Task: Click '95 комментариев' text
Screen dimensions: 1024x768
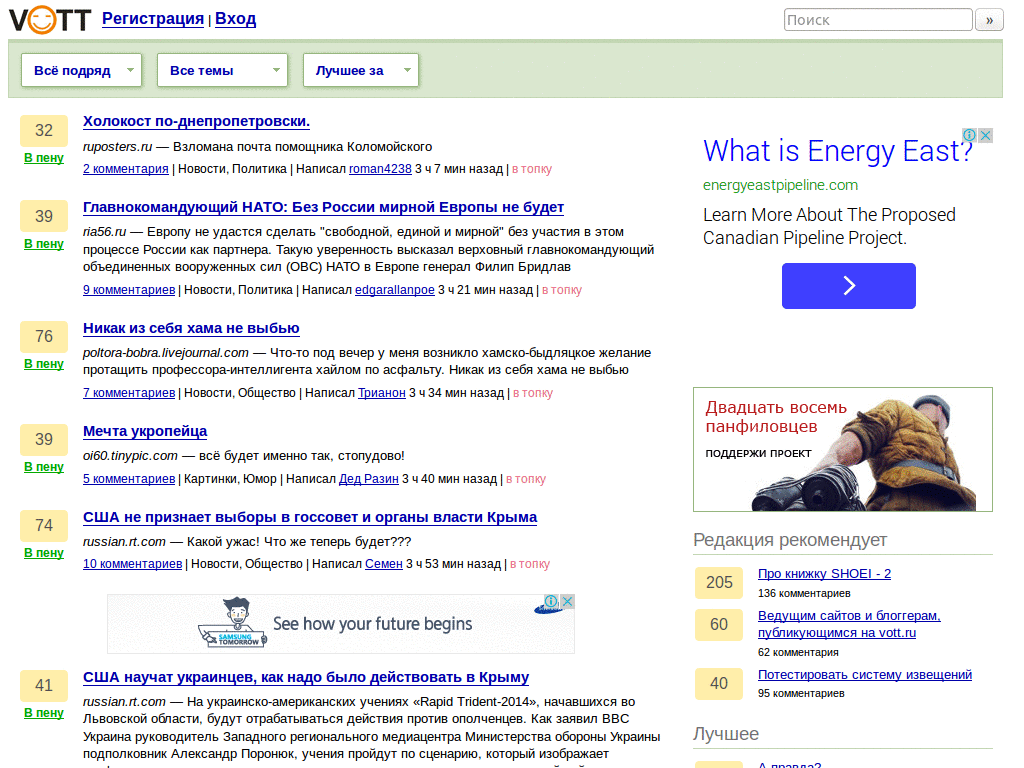Action: (x=801, y=694)
